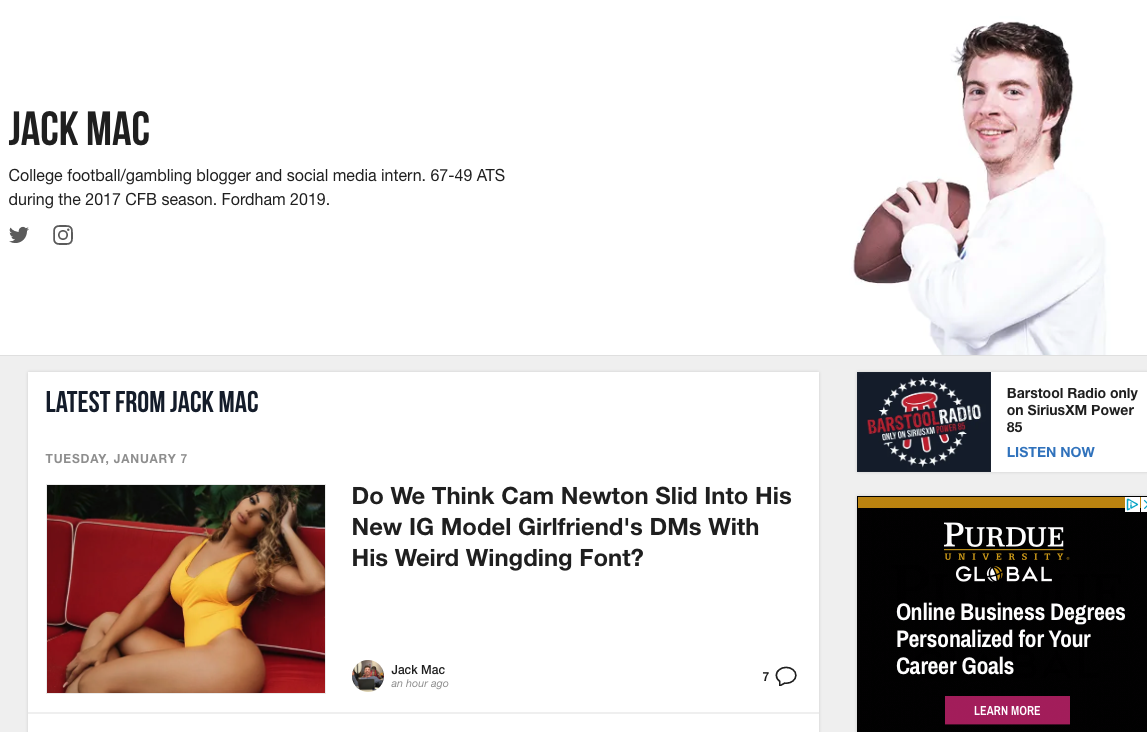Open Jack Mac's Instagram profile icon

tap(63, 235)
